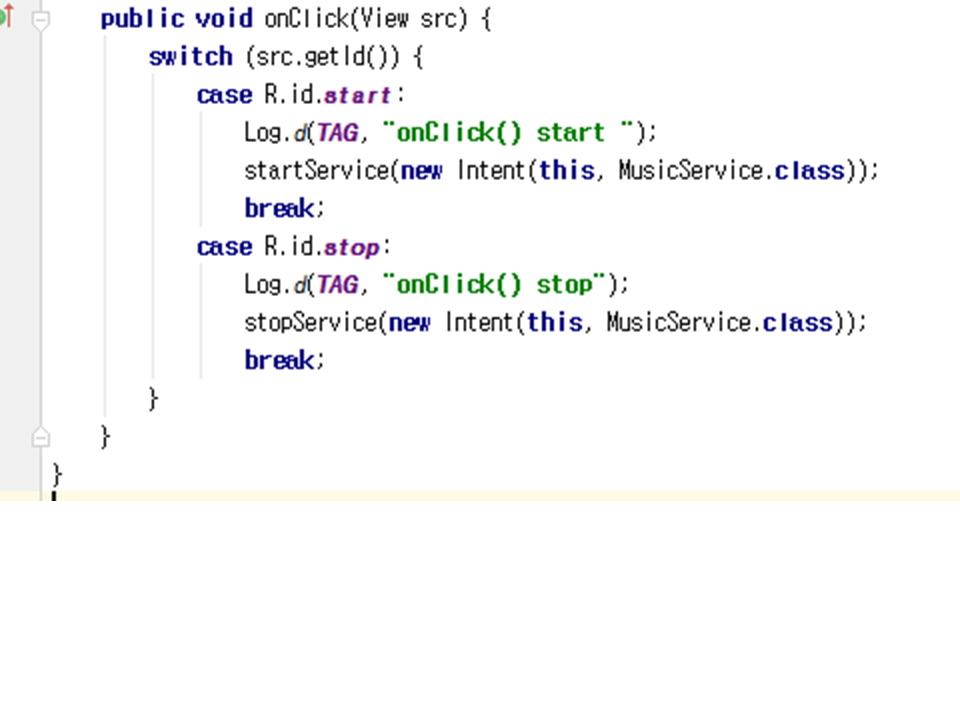
Task: Click the startService method call
Action: pyautogui.click(x=315, y=171)
